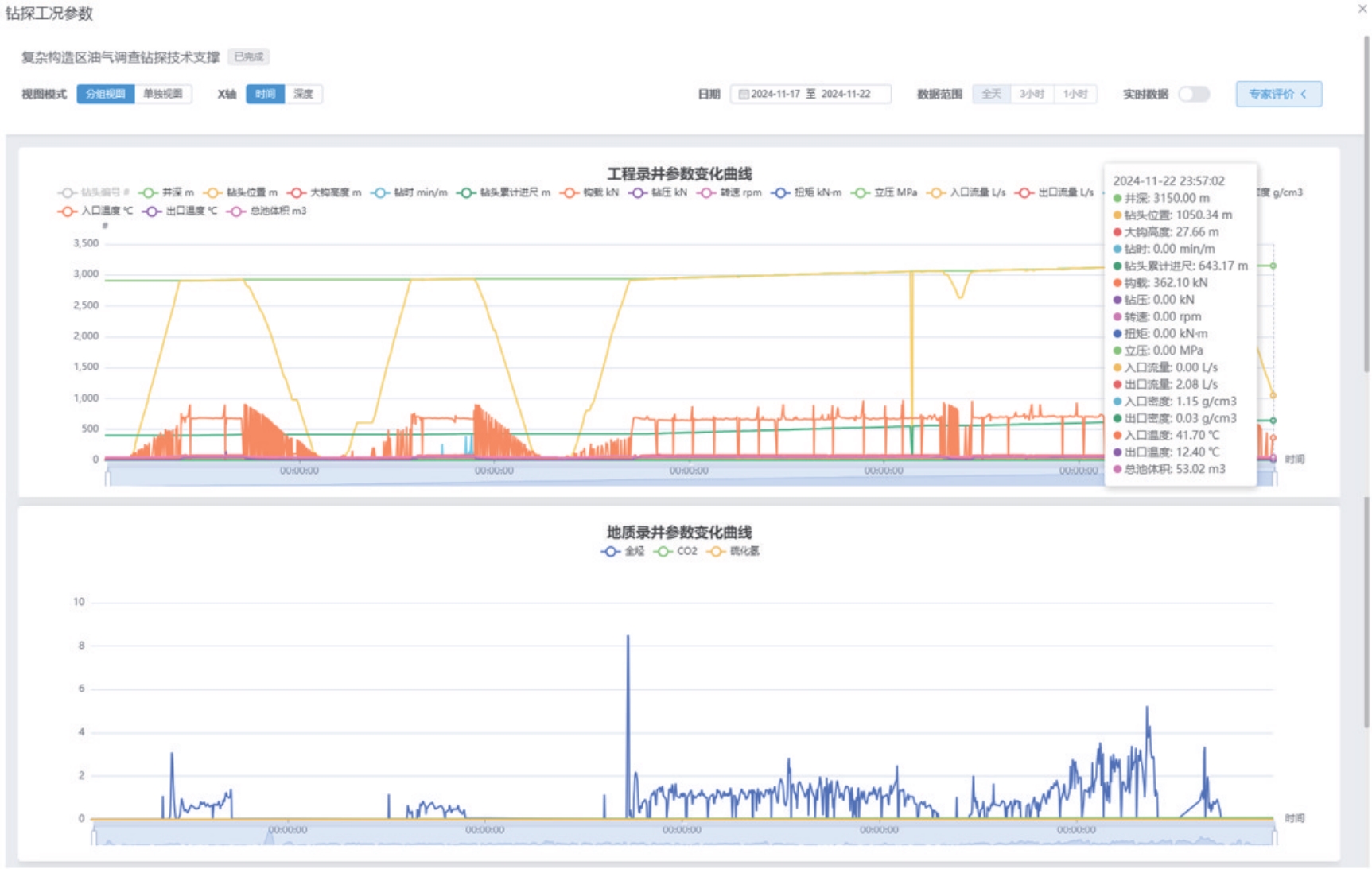Select 分组视图 view mode

(x=106, y=94)
